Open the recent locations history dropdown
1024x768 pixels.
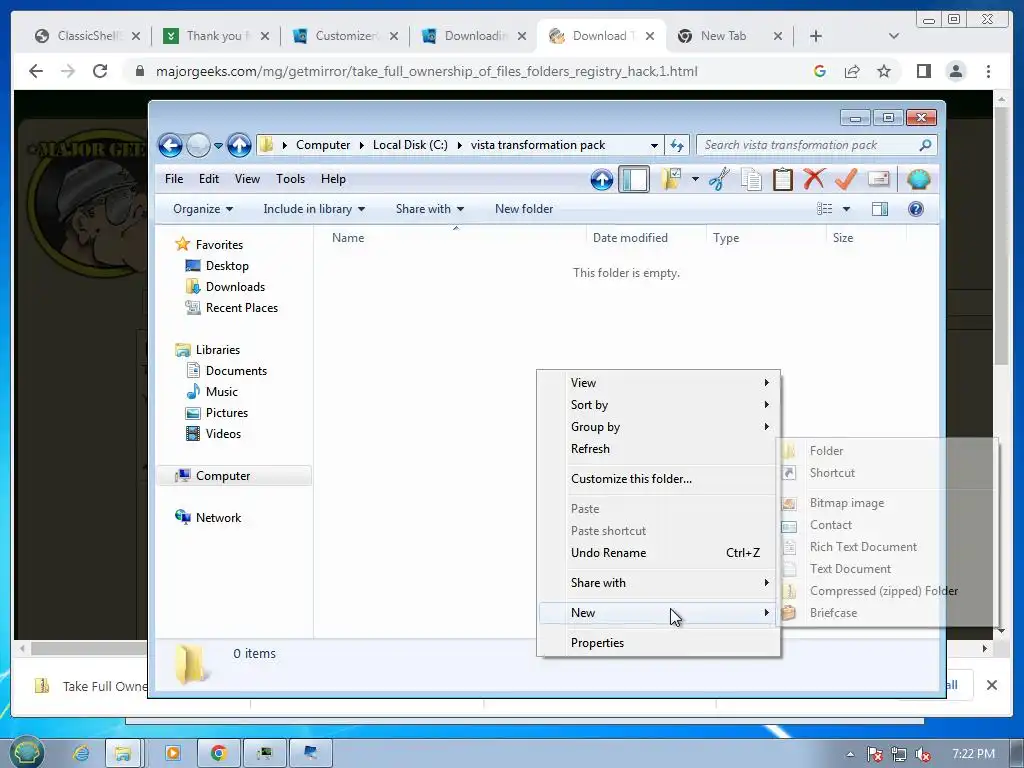218,145
